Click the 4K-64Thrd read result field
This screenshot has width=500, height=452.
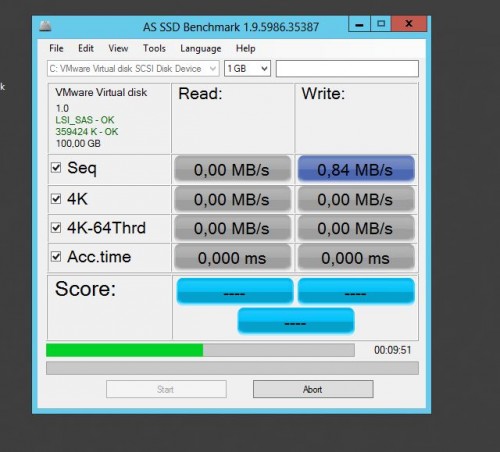232,228
